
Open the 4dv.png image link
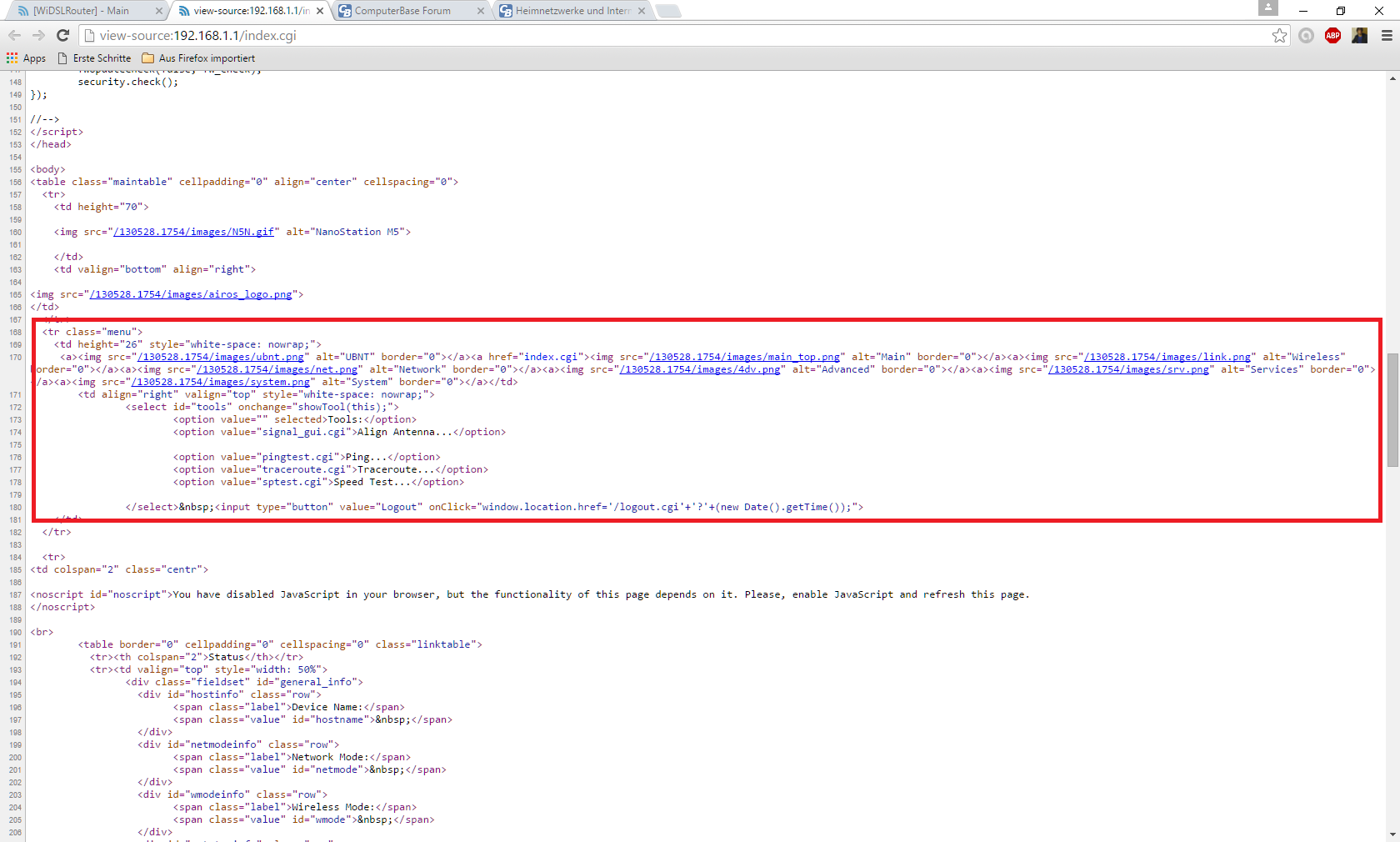coord(700,369)
